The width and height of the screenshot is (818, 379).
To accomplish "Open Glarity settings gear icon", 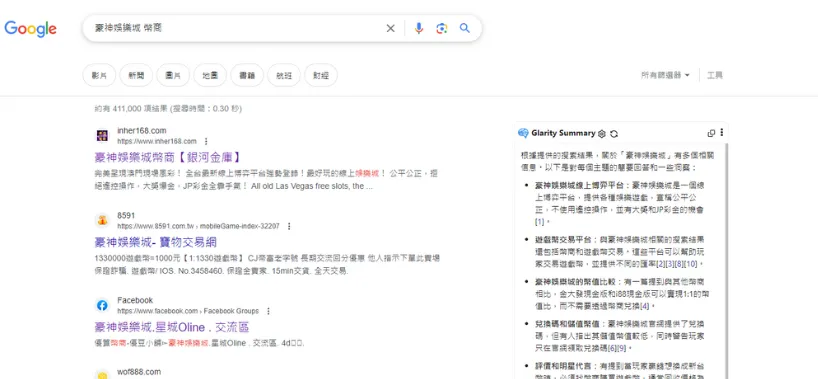I will [602, 134].
